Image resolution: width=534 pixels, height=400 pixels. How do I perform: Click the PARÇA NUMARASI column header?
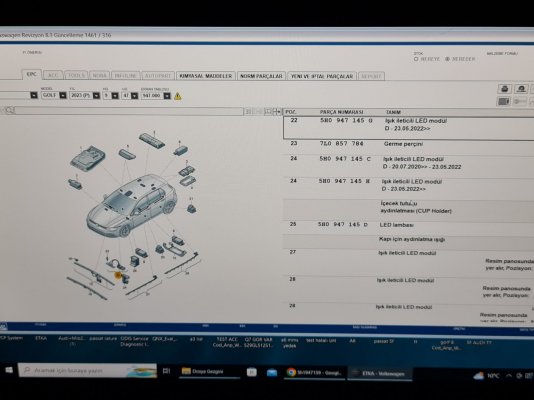341,112
